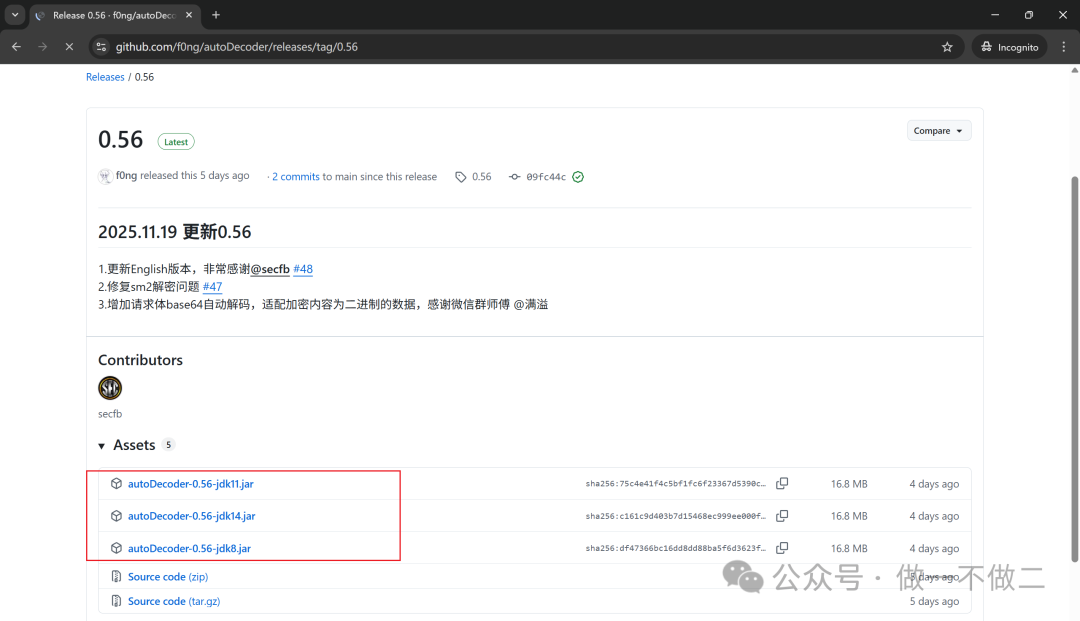The height and width of the screenshot is (621, 1080).
Task: Click the package icon beside autoDecoder-0.56-jdk8.jar
Action: 115,548
